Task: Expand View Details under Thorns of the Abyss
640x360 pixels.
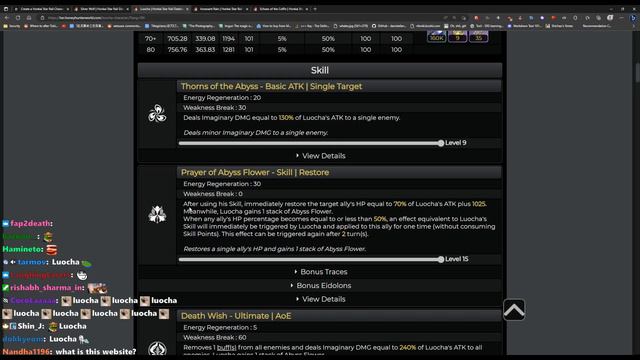Action: click(x=320, y=156)
